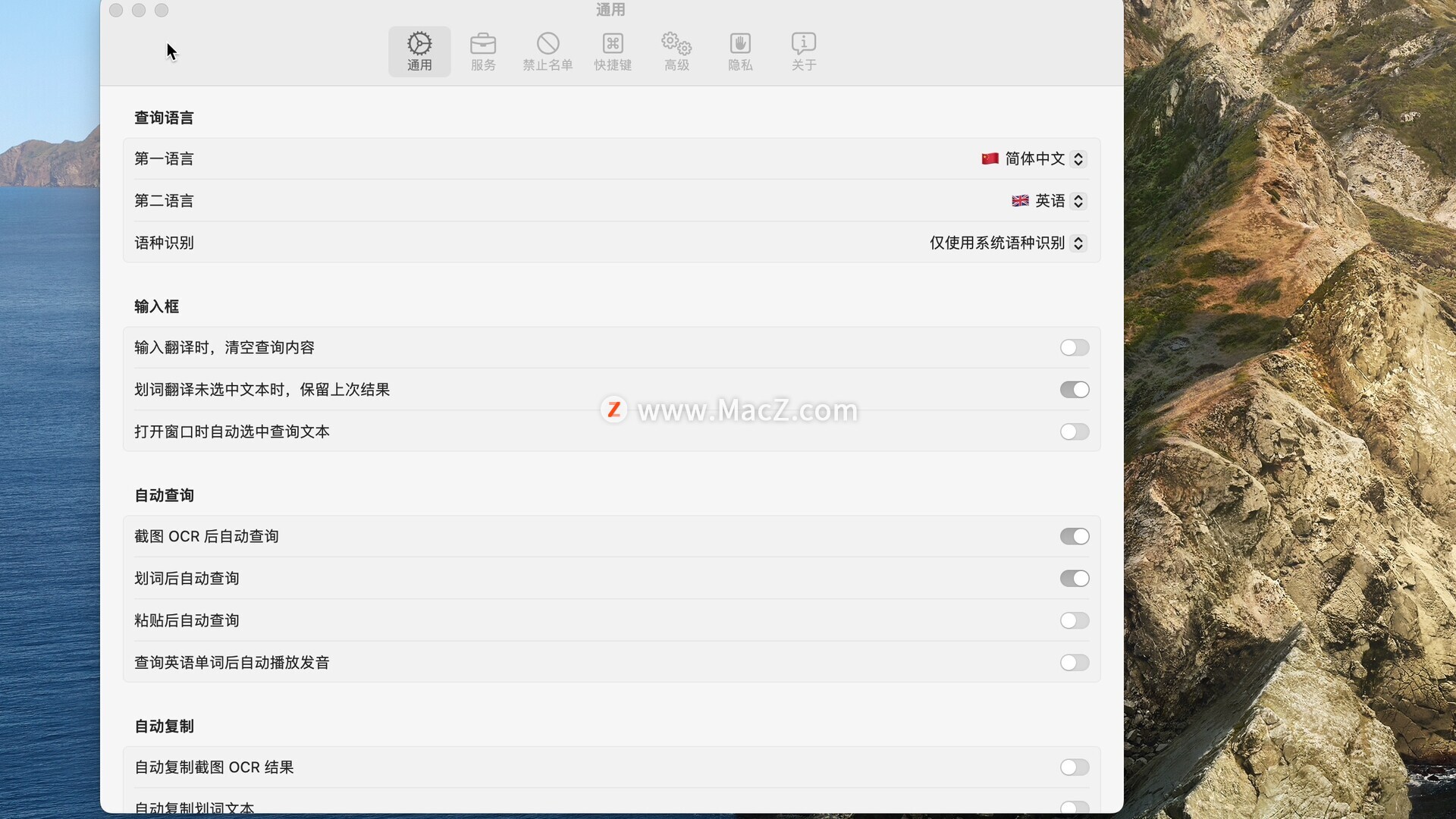The width and height of the screenshot is (1456, 819).
Task: Enable 输入翻译时，清空查询内容 toggle
Action: [1075, 347]
